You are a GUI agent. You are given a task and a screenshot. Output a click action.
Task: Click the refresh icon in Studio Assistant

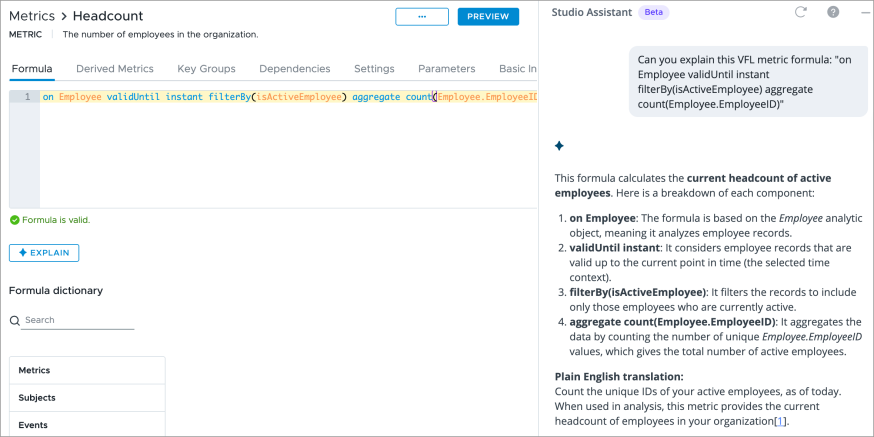pos(800,12)
